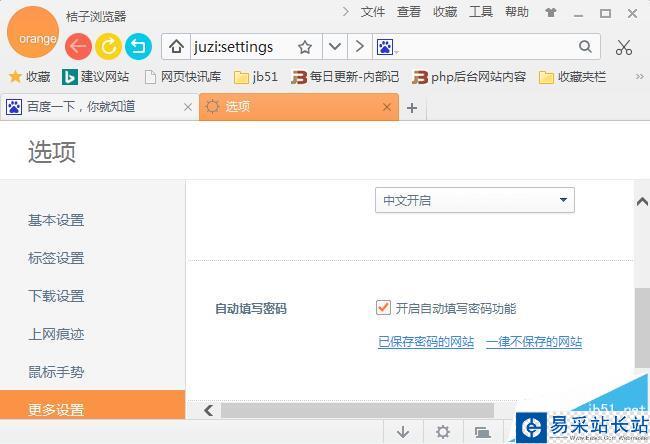The image size is (650, 444).
Task: Click the vertical scrollbar thumb
Action: pyautogui.click(x=642, y=328)
